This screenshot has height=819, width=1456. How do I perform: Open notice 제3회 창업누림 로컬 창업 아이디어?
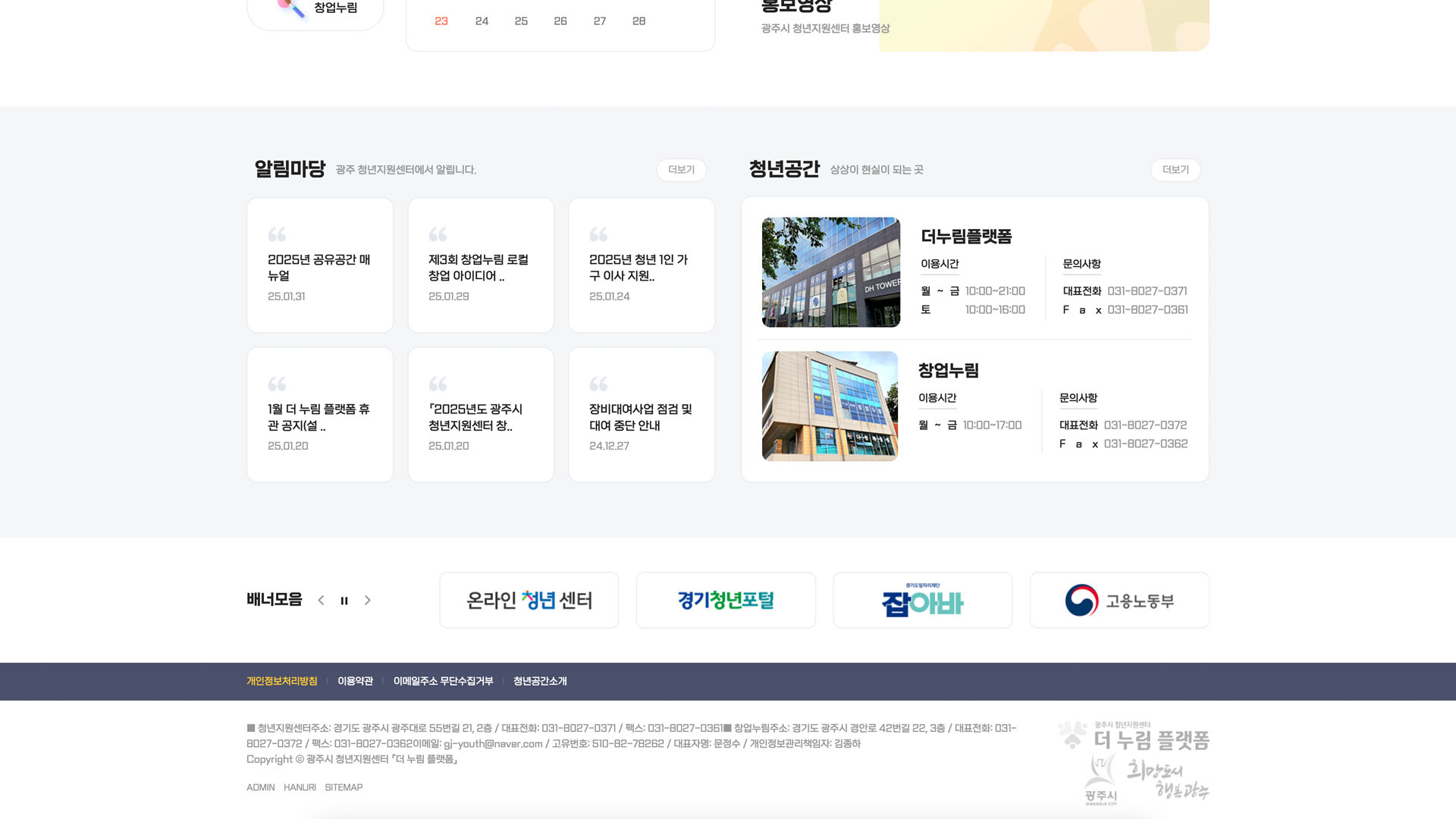coord(481,265)
